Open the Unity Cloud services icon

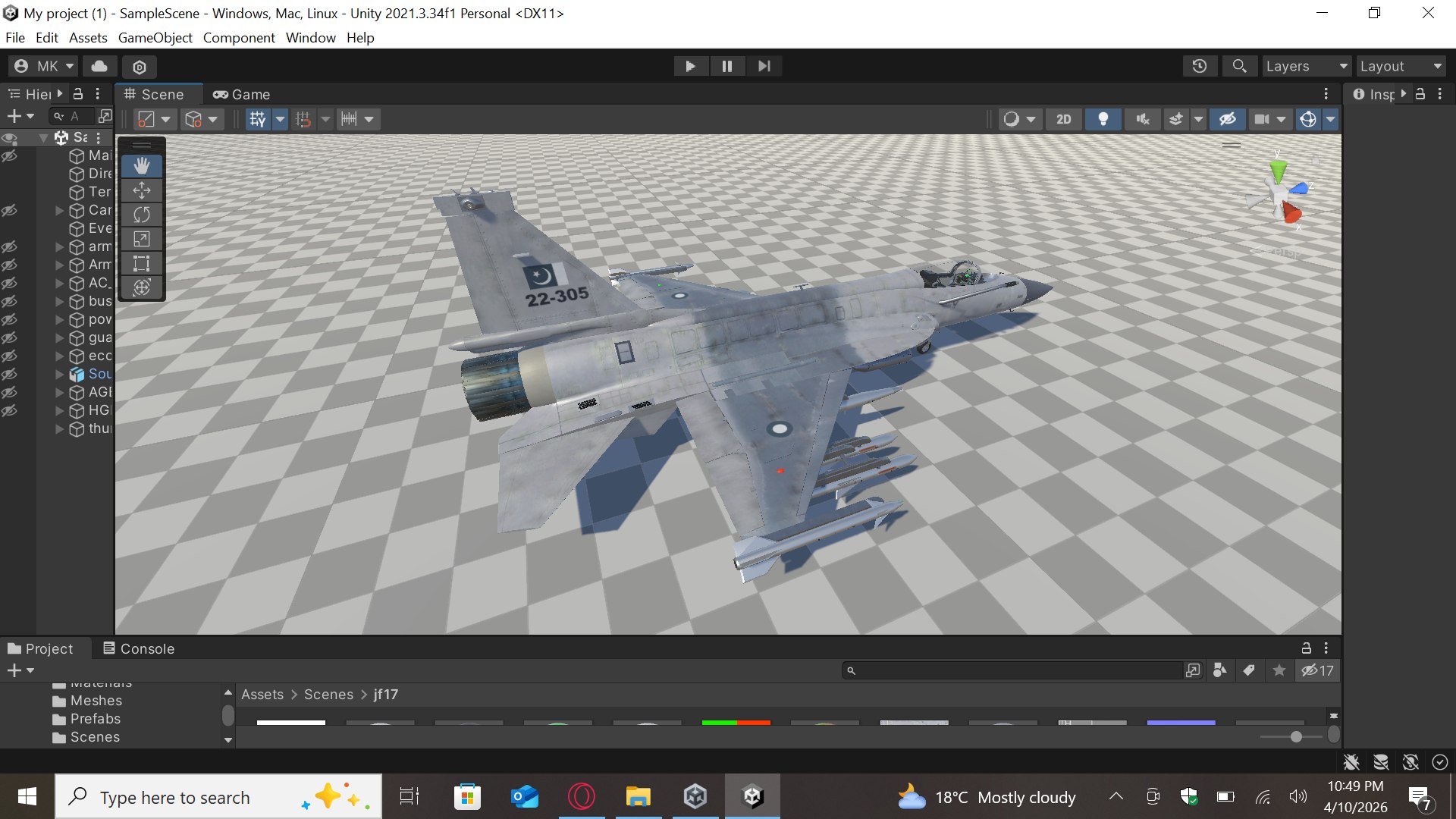pos(99,66)
